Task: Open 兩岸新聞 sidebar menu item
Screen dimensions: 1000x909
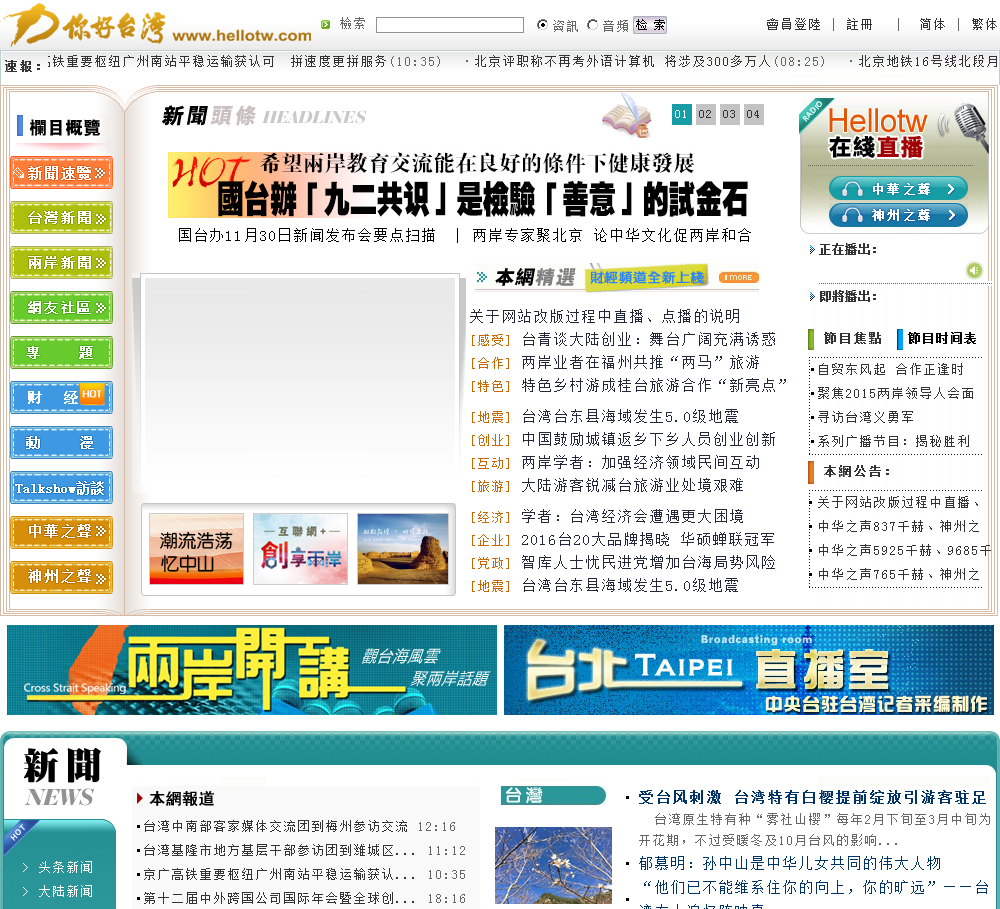Action: pyautogui.click(x=61, y=263)
